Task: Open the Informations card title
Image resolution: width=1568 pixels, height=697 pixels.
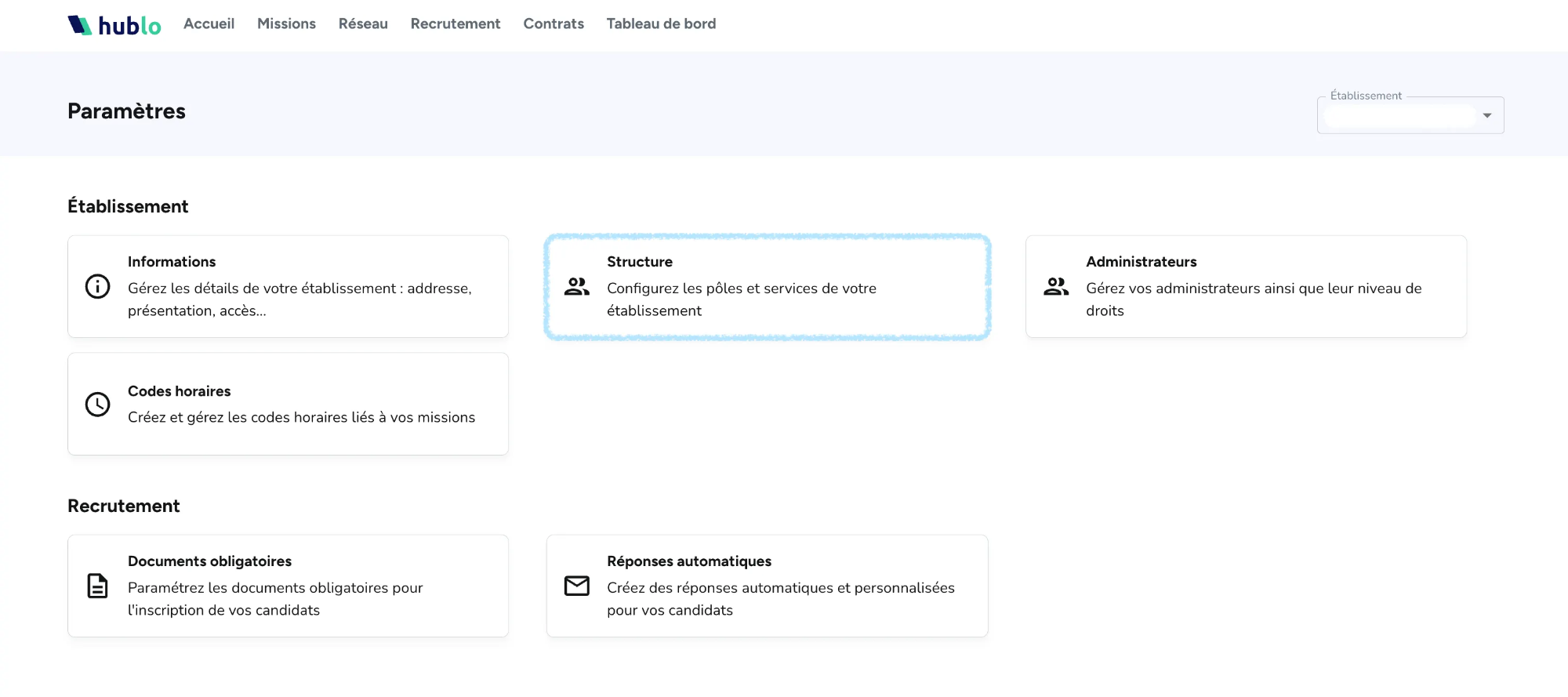Action: [172, 262]
